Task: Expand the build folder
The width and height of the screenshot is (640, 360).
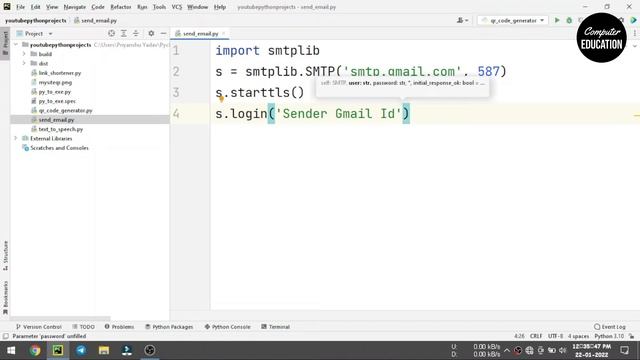Action: click(x=24, y=54)
